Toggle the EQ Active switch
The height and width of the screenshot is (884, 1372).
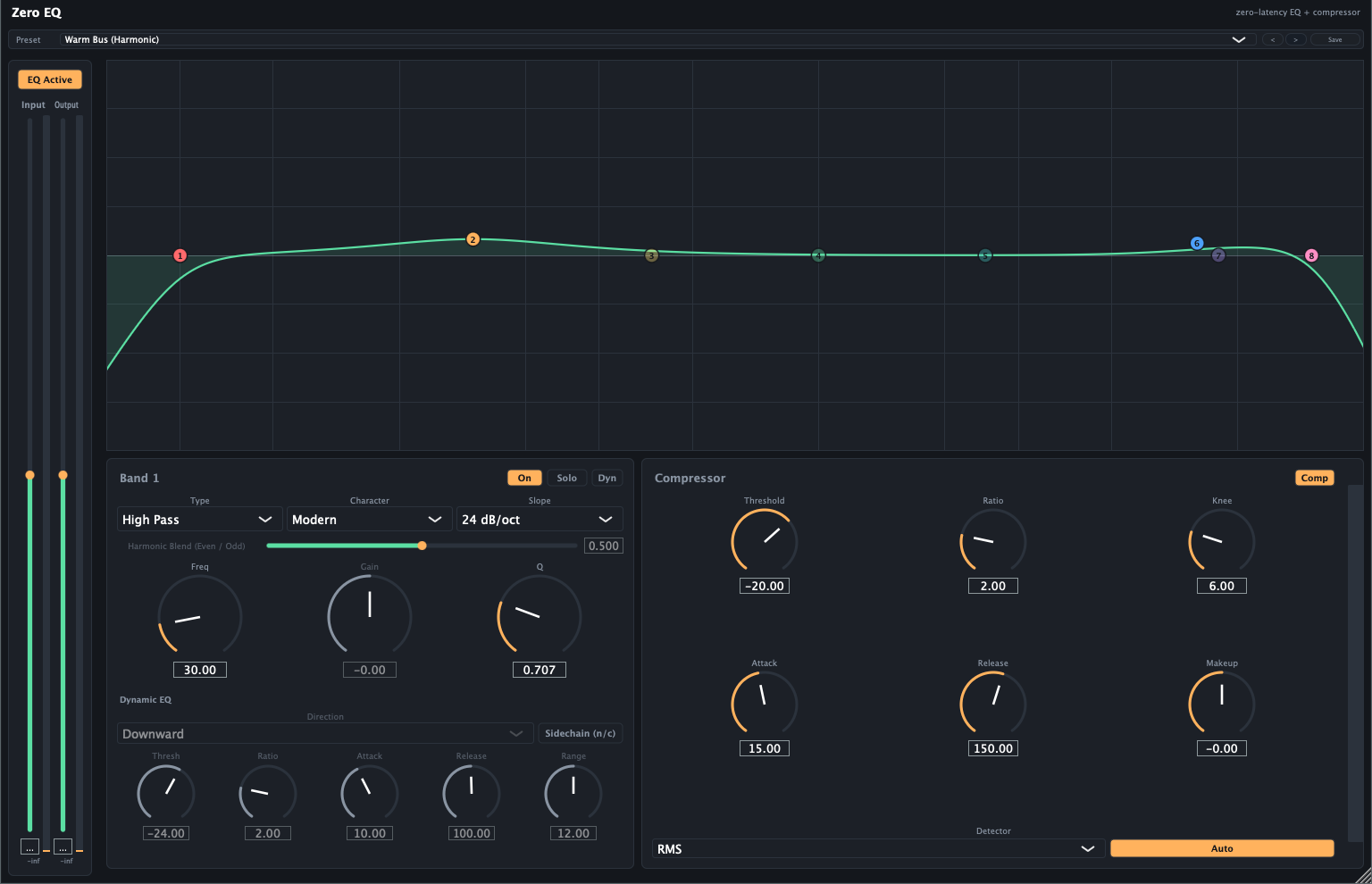pos(50,79)
